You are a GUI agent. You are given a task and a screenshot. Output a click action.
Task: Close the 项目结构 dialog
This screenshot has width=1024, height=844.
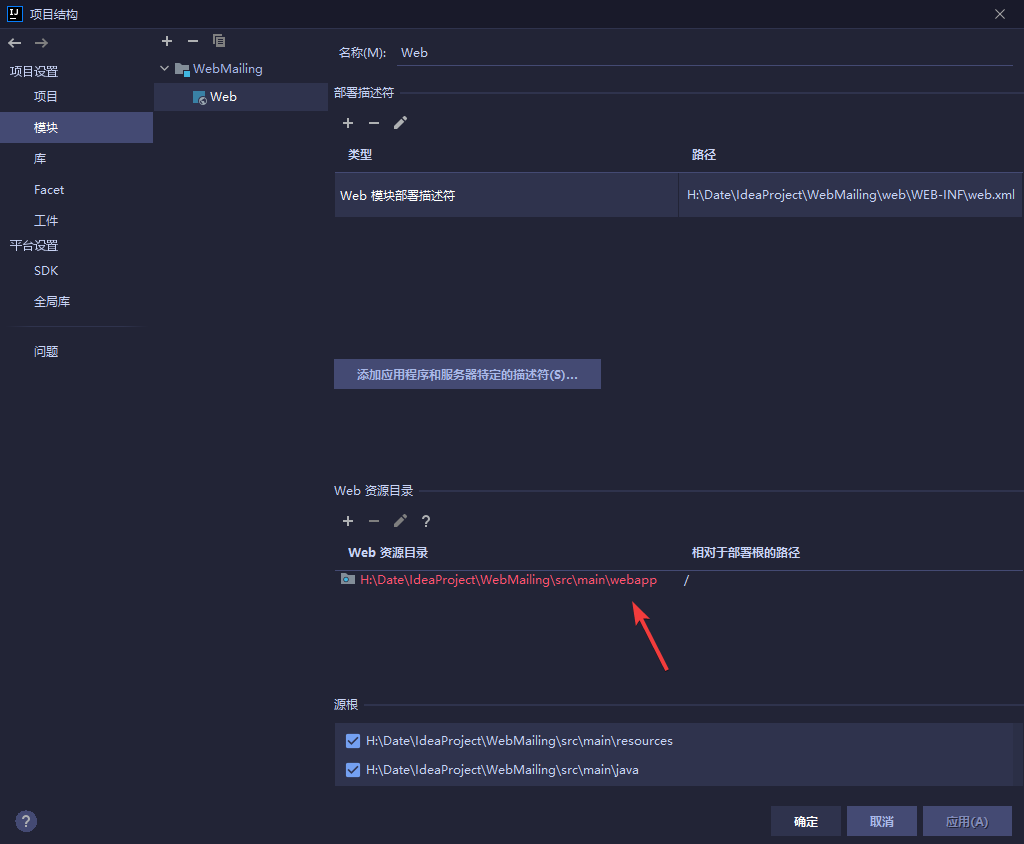[x=1000, y=14]
